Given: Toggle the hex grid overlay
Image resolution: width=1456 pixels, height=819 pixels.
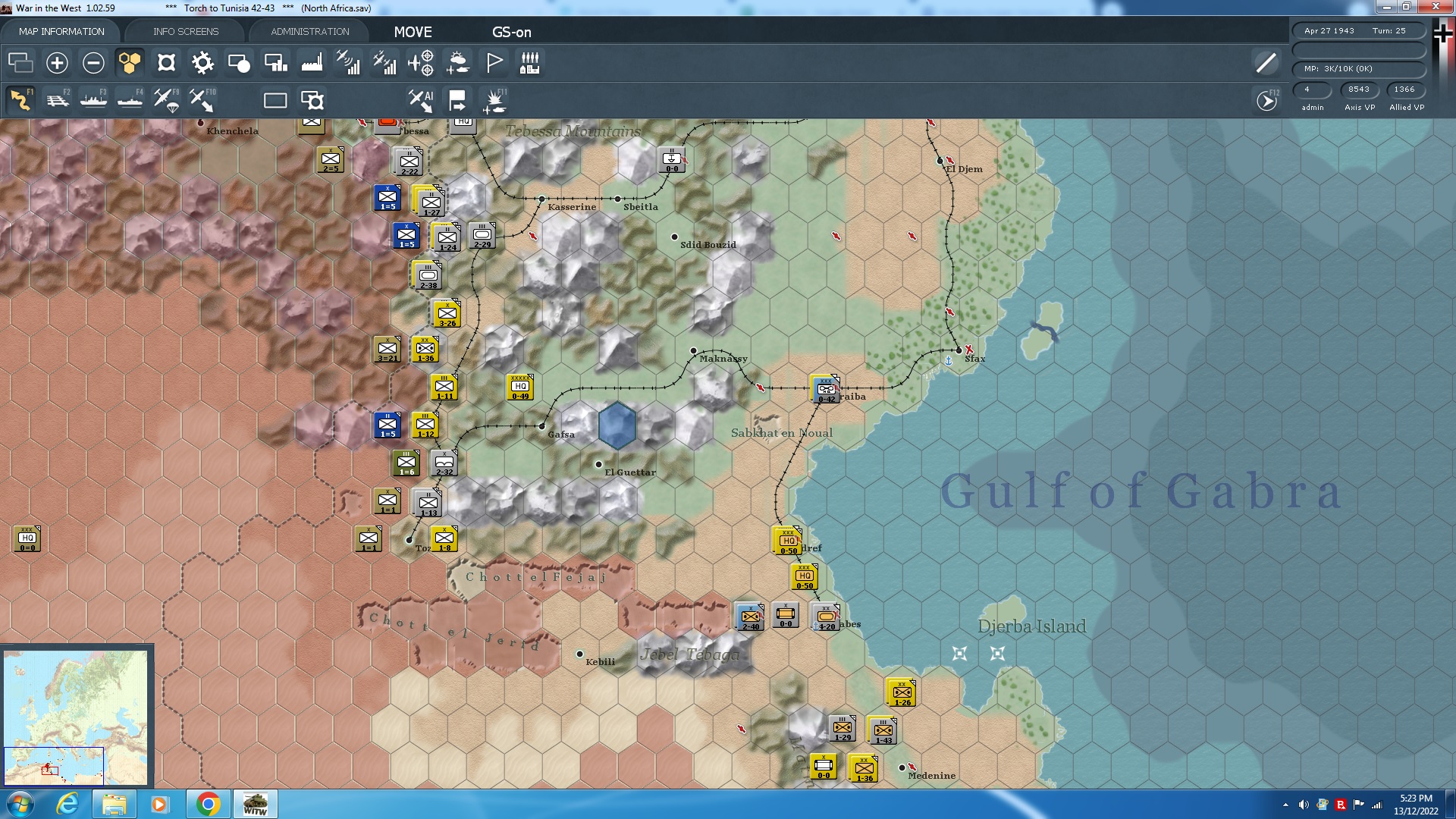Looking at the screenshot, I should point(130,63).
